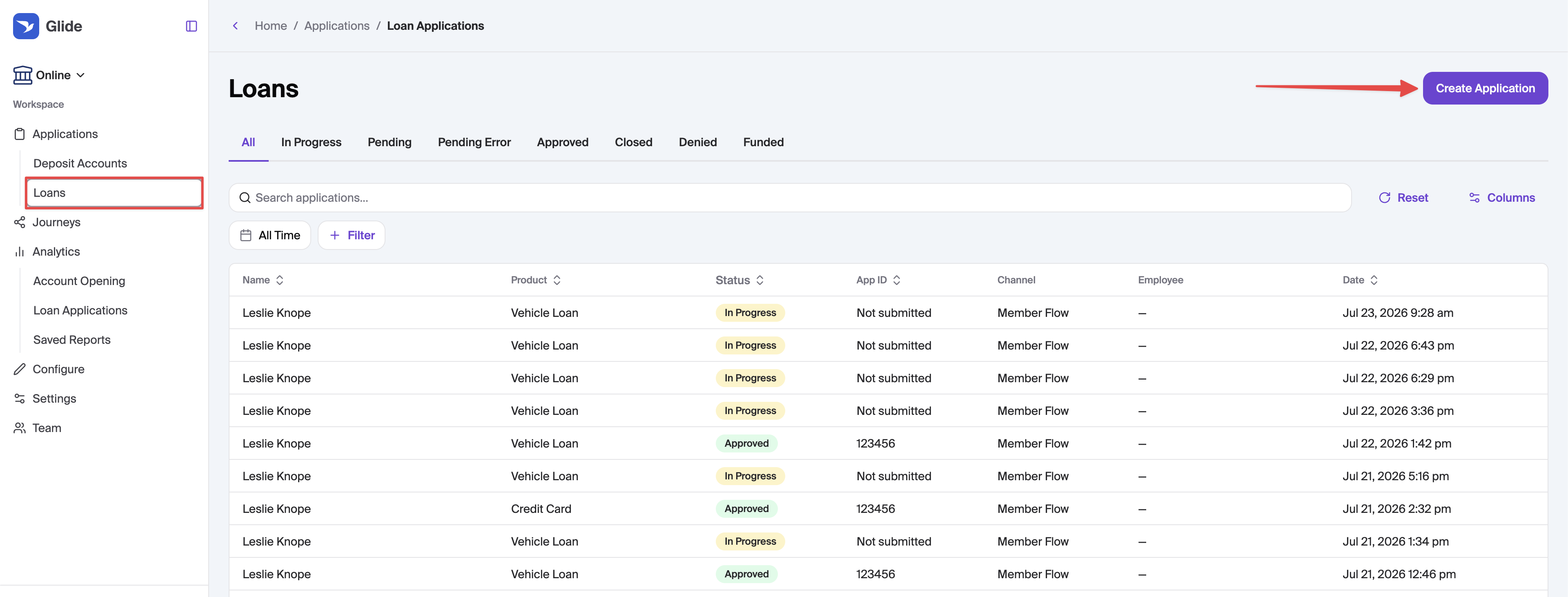The height and width of the screenshot is (597, 1568).
Task: Switch to the In Progress tab
Action: tap(311, 143)
